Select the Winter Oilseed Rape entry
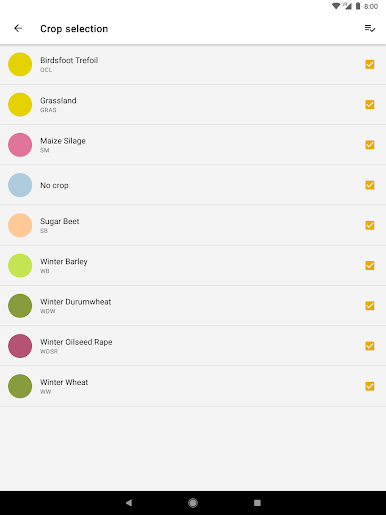 pos(193,346)
